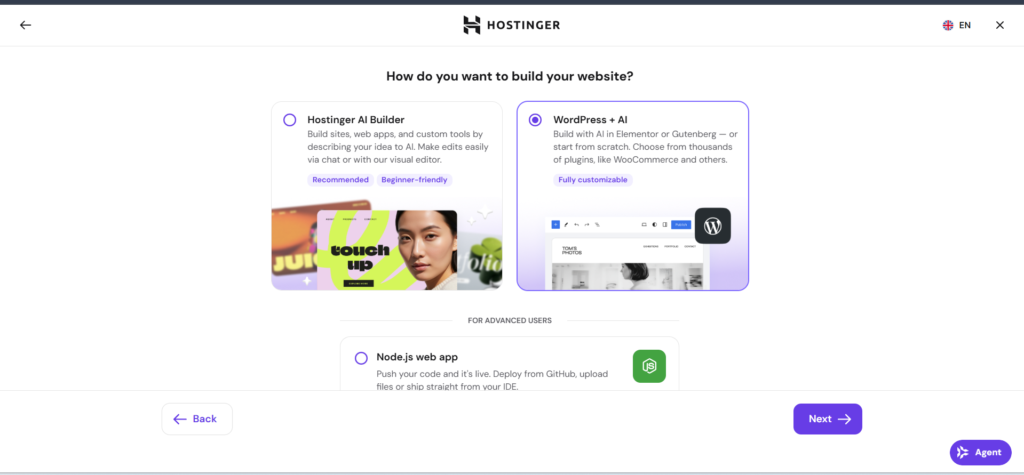Click the FOR ADVANCED USERS label
Image resolution: width=1024 pixels, height=475 pixels.
pyautogui.click(x=509, y=320)
